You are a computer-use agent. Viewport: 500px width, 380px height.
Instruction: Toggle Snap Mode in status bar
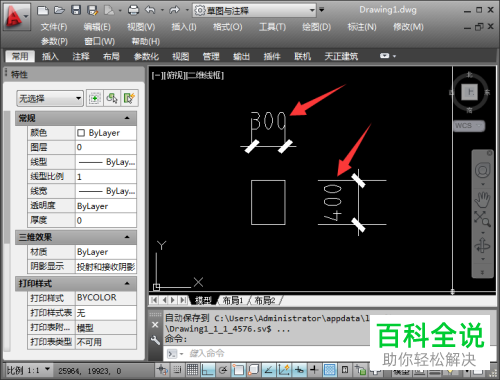click(x=178, y=370)
